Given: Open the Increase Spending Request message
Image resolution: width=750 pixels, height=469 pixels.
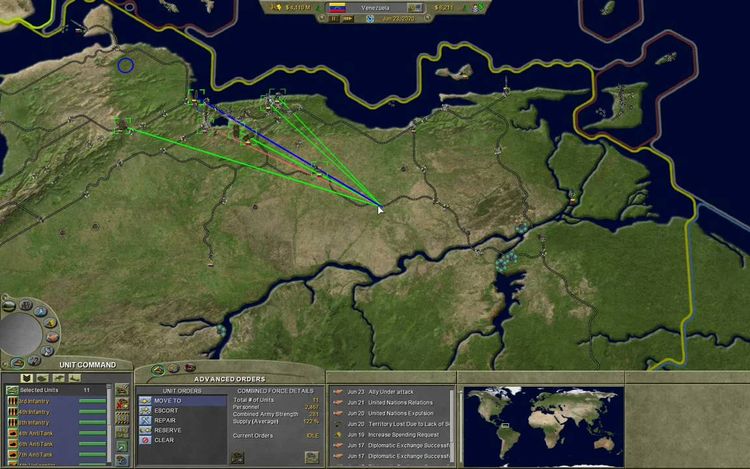Looking at the screenshot, I should tap(406, 435).
